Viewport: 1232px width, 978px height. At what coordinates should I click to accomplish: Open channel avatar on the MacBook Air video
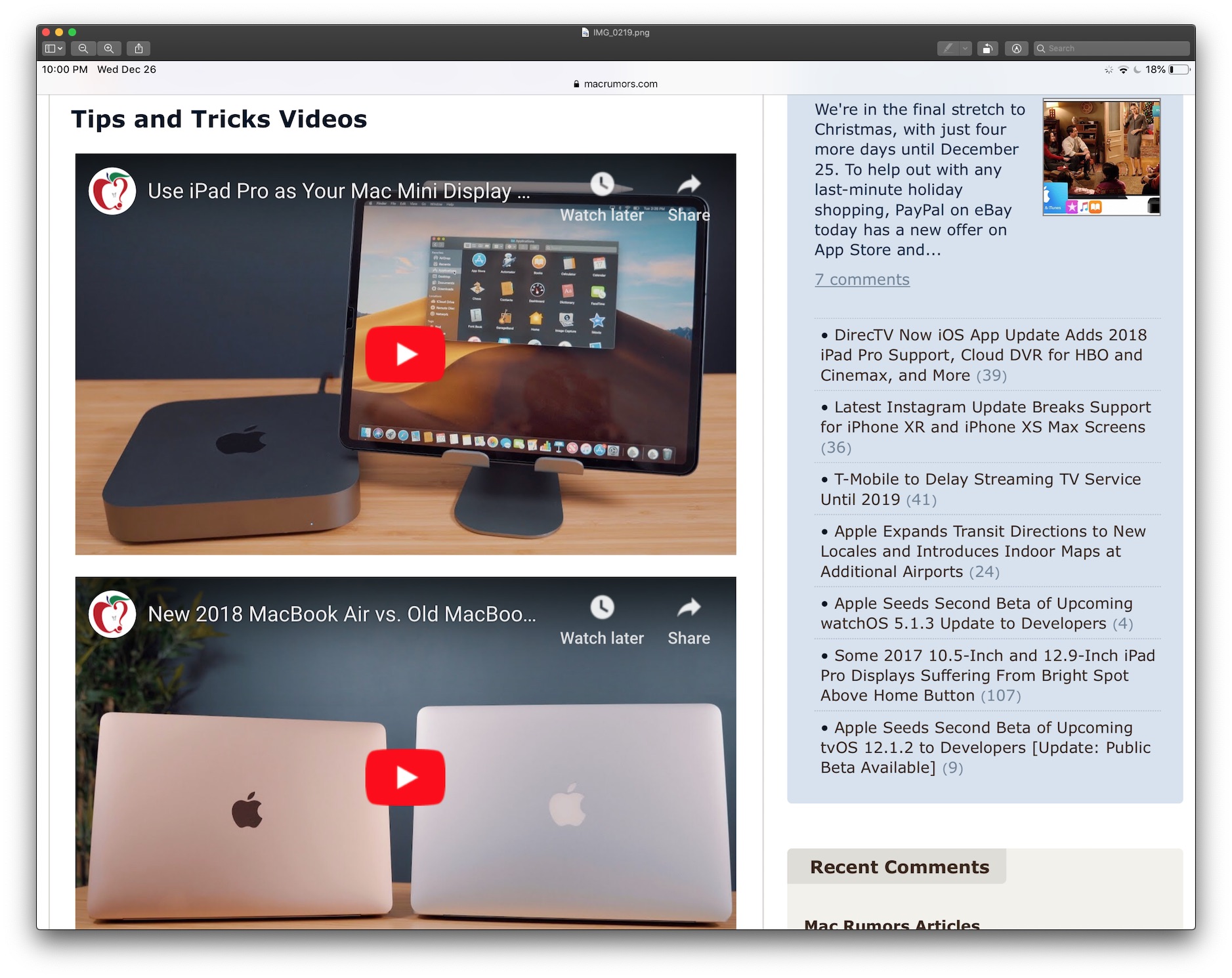112,614
